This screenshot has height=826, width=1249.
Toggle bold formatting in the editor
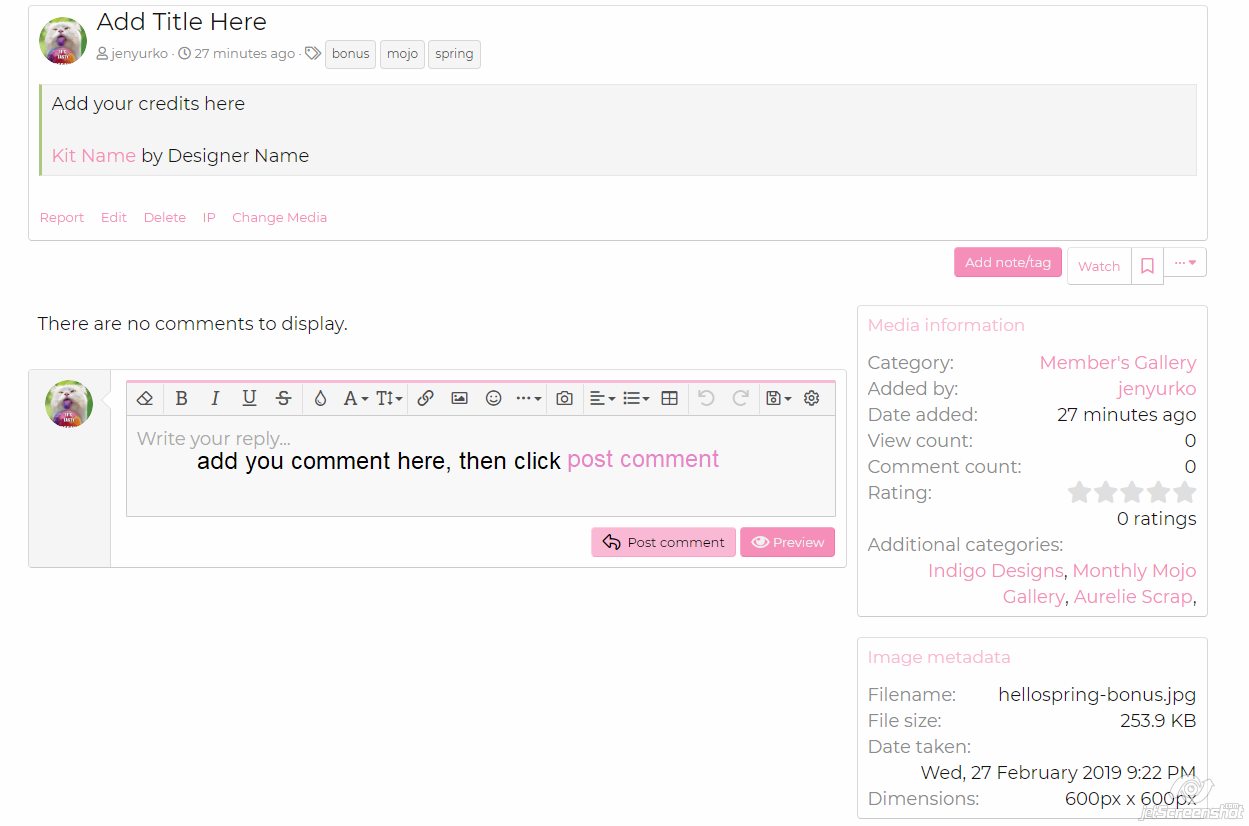point(181,398)
